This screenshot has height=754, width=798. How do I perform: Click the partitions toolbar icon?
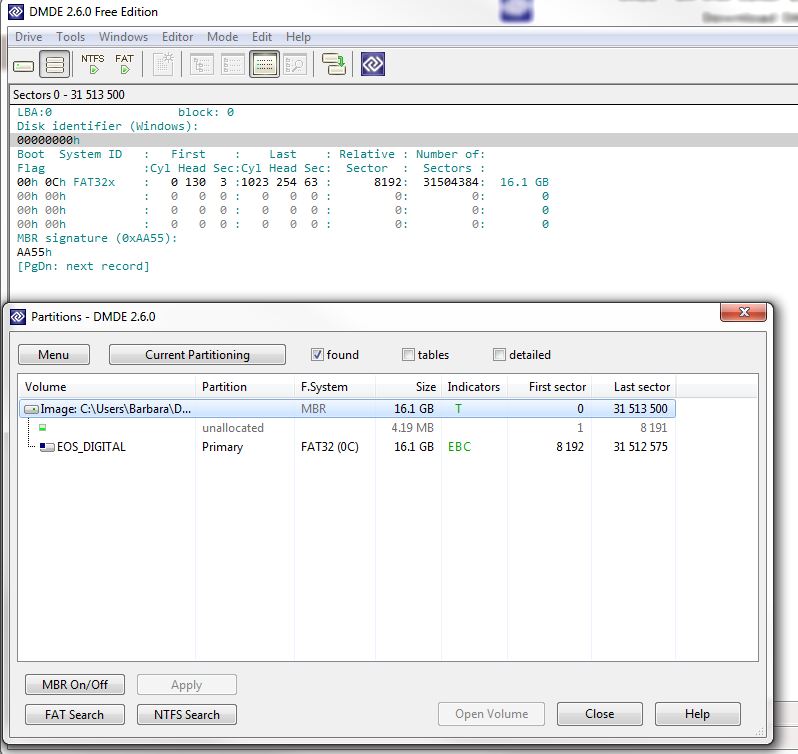pos(54,65)
